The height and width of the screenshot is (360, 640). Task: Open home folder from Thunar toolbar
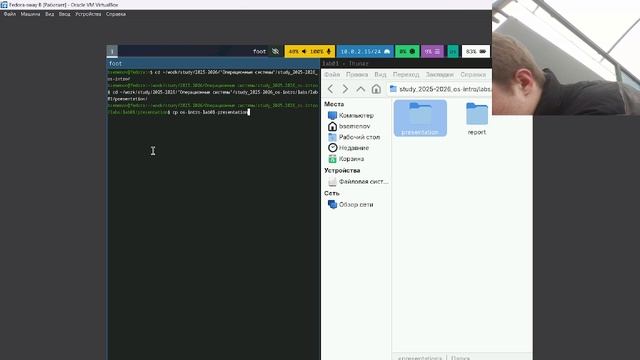[x=376, y=89]
